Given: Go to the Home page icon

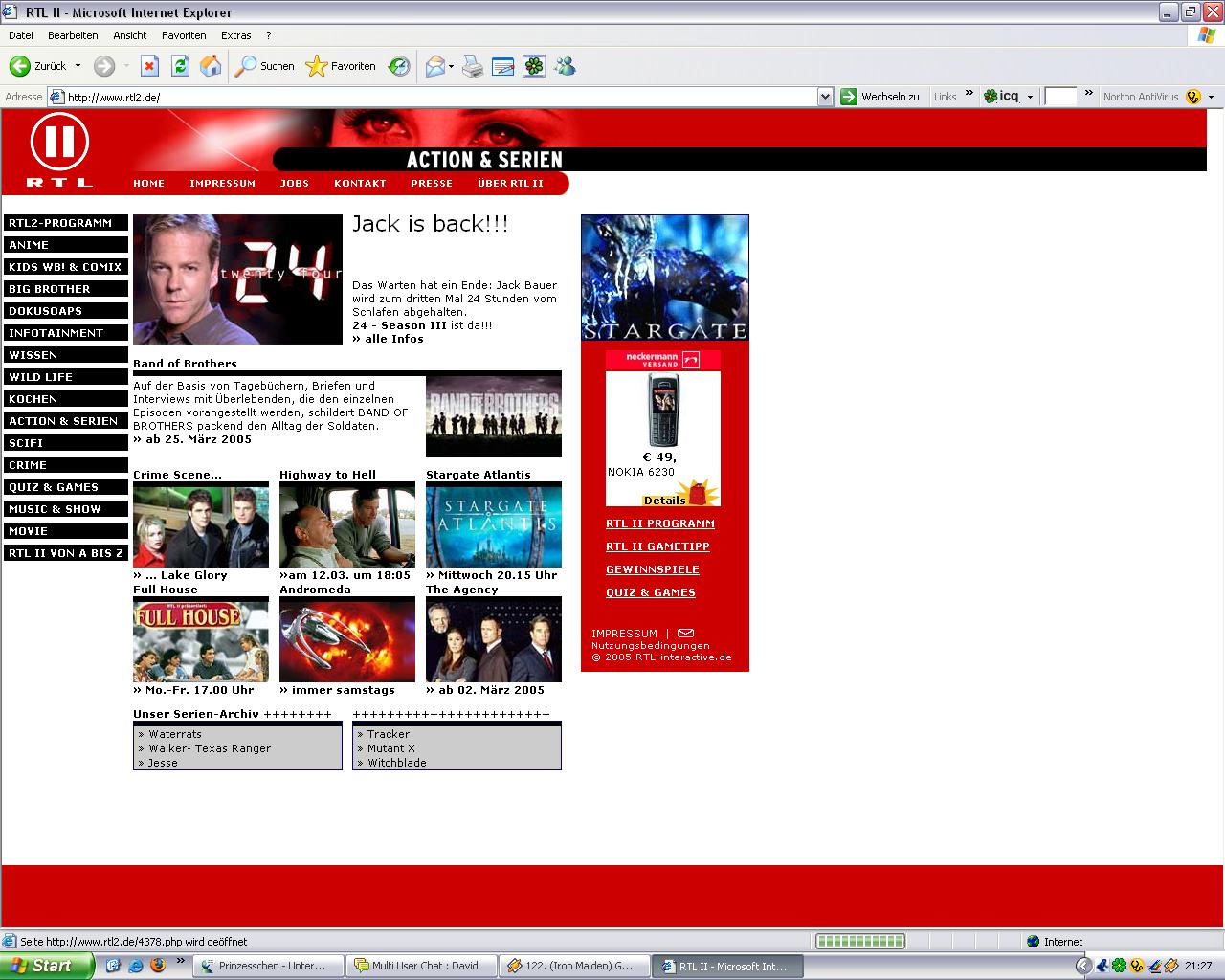Looking at the screenshot, I should pos(211,66).
